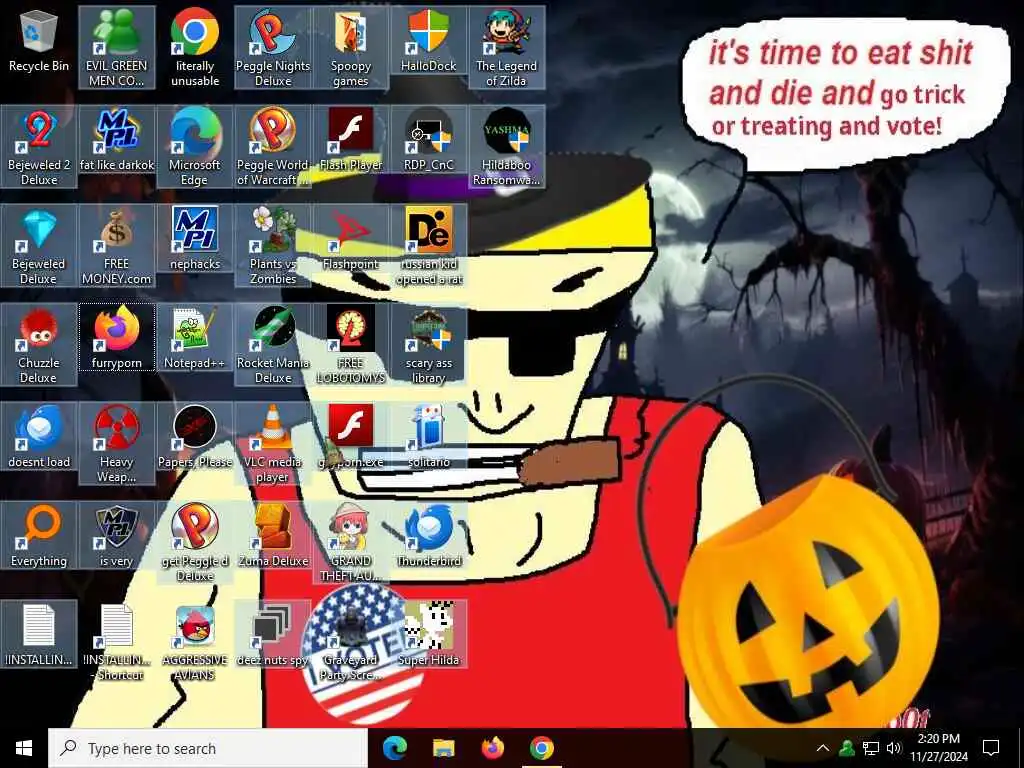Select the Bejeweled Deluxe gem icon
The height and width of the screenshot is (768, 1024).
39,246
